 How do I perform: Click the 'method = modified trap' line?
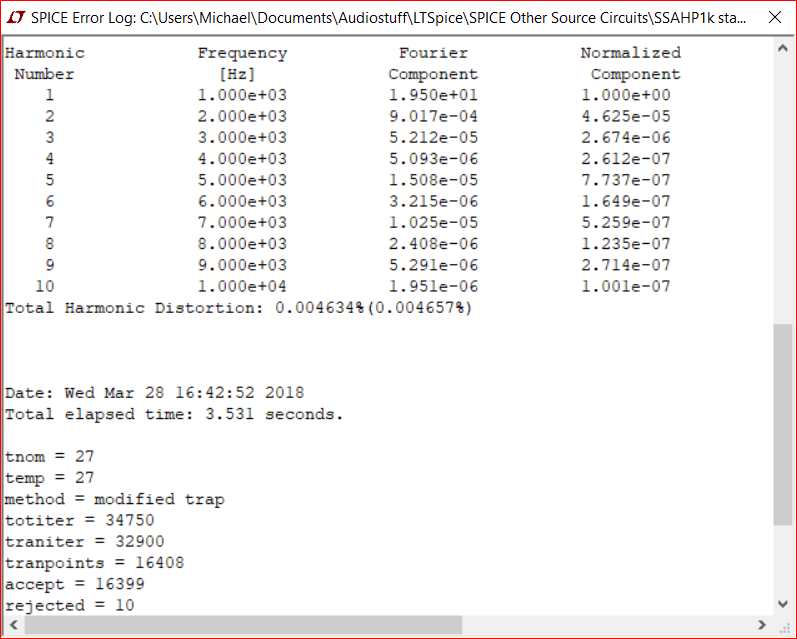click(x=115, y=500)
